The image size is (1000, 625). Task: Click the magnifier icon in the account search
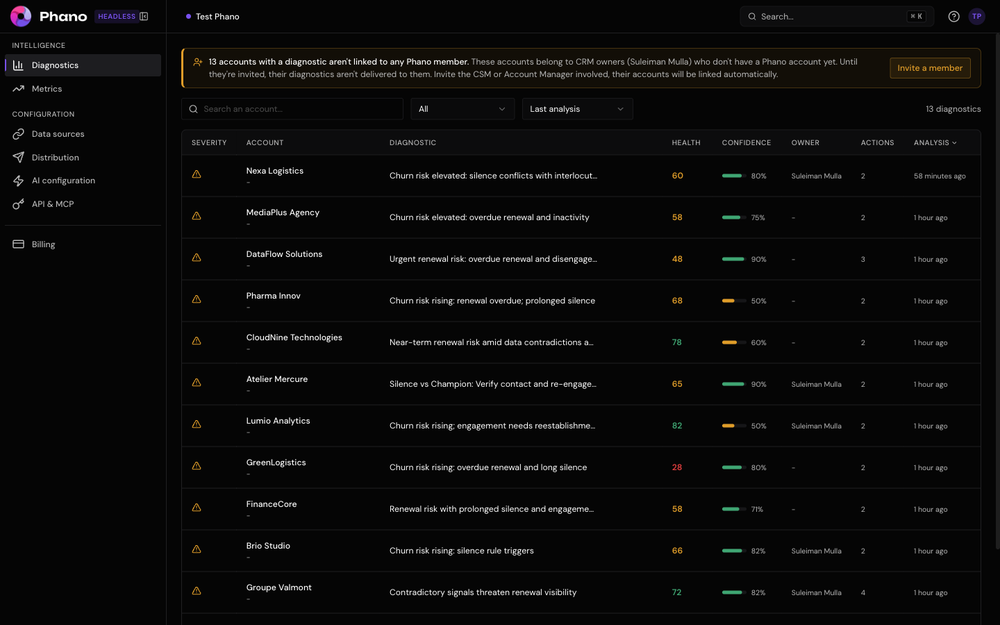(x=193, y=109)
